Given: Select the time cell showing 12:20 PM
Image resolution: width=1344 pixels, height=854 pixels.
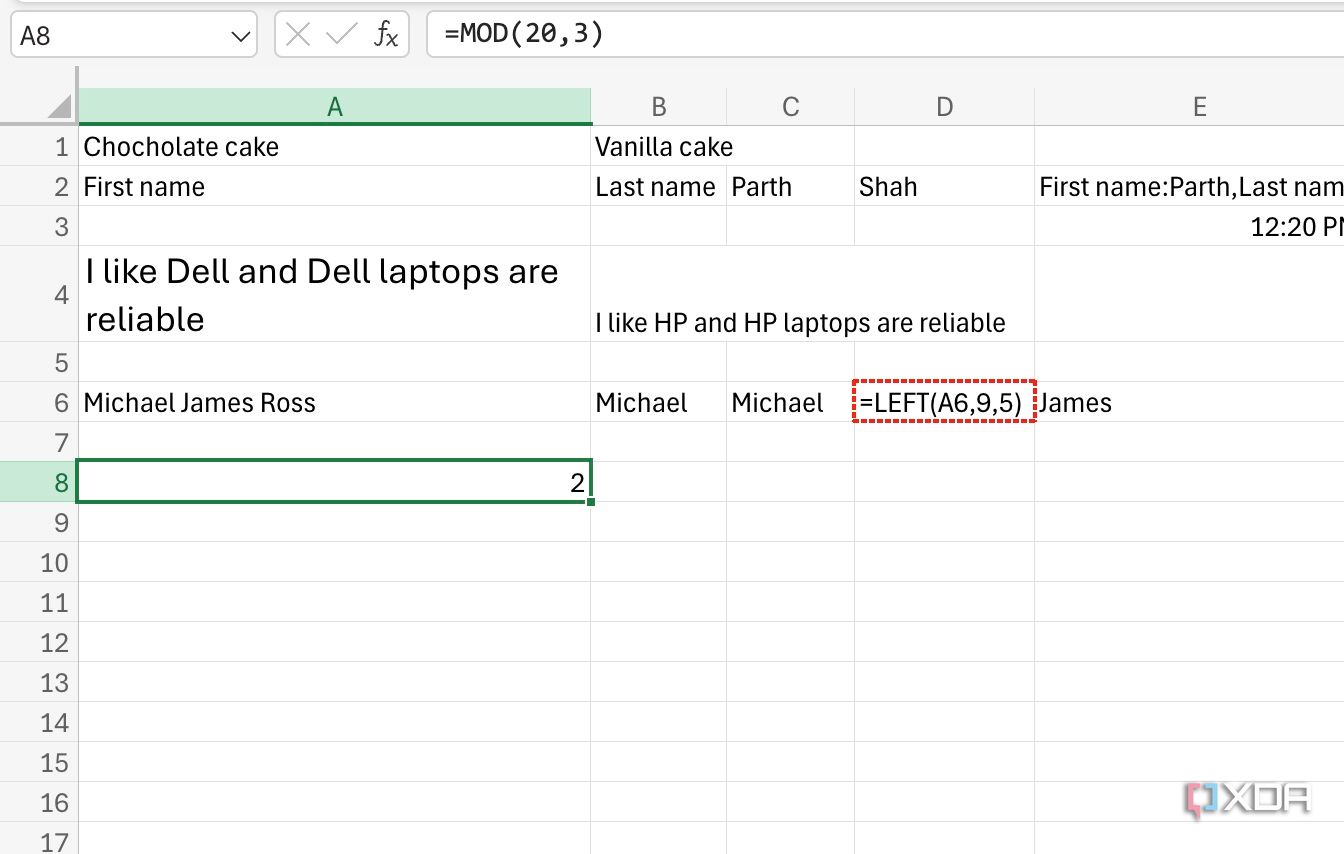Looking at the screenshot, I should [1190, 227].
